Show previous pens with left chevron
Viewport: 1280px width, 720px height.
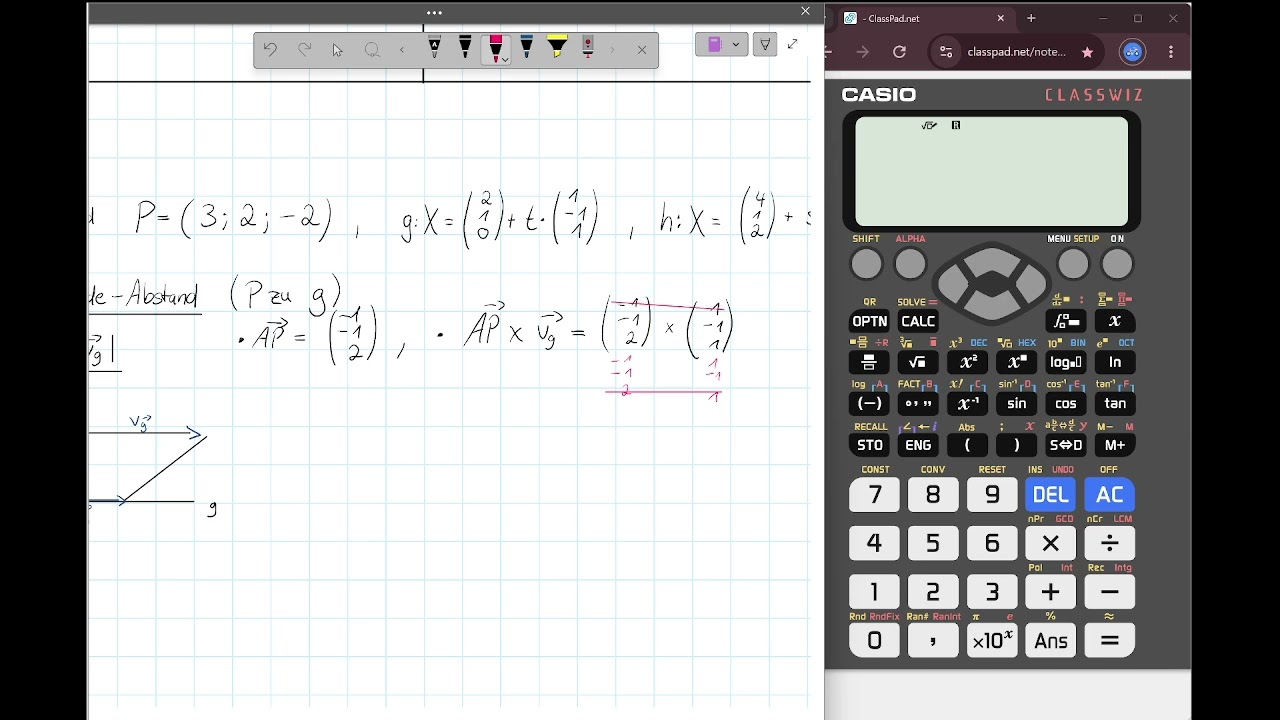pyautogui.click(x=402, y=49)
